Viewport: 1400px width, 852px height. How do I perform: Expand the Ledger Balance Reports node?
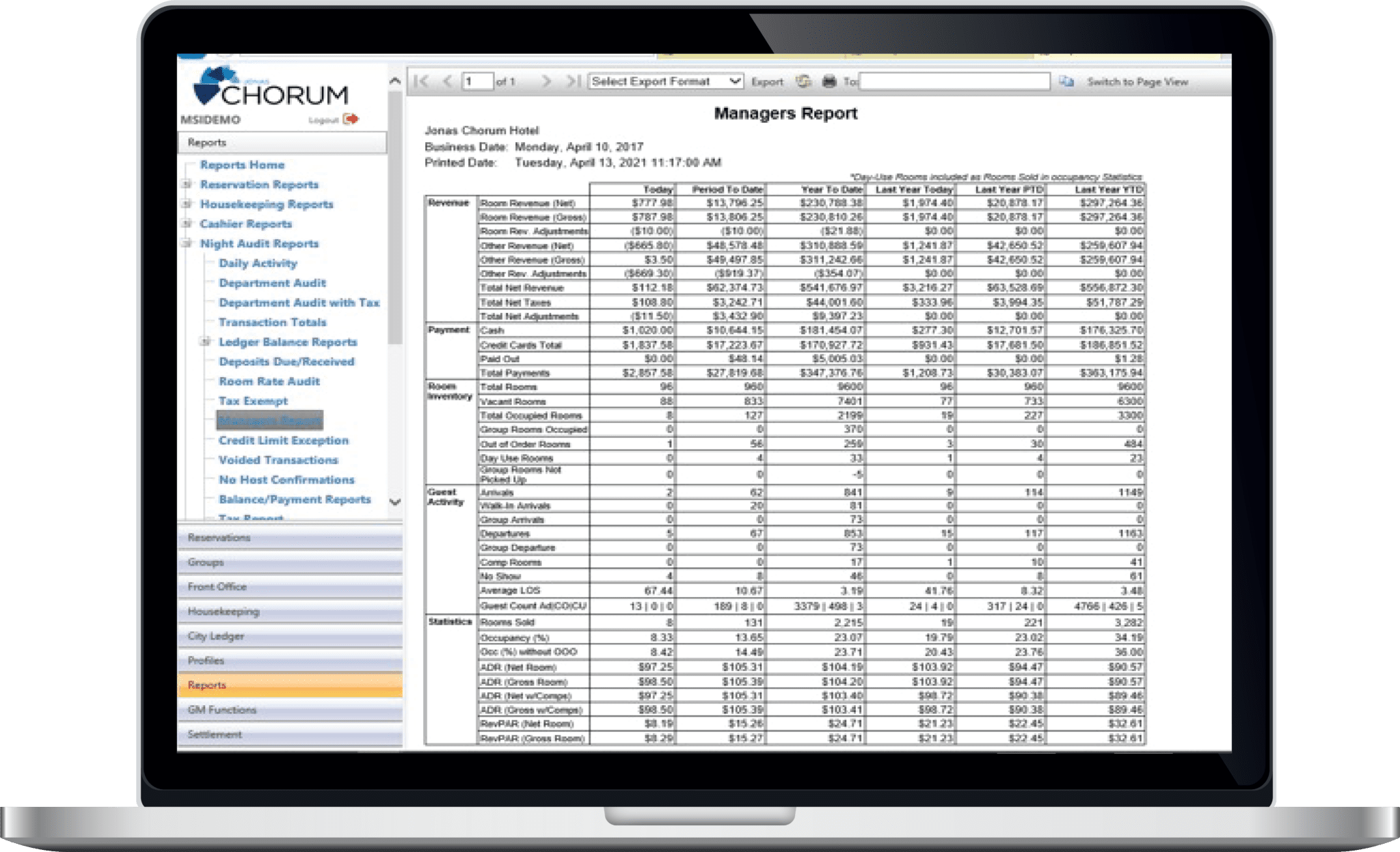(204, 342)
